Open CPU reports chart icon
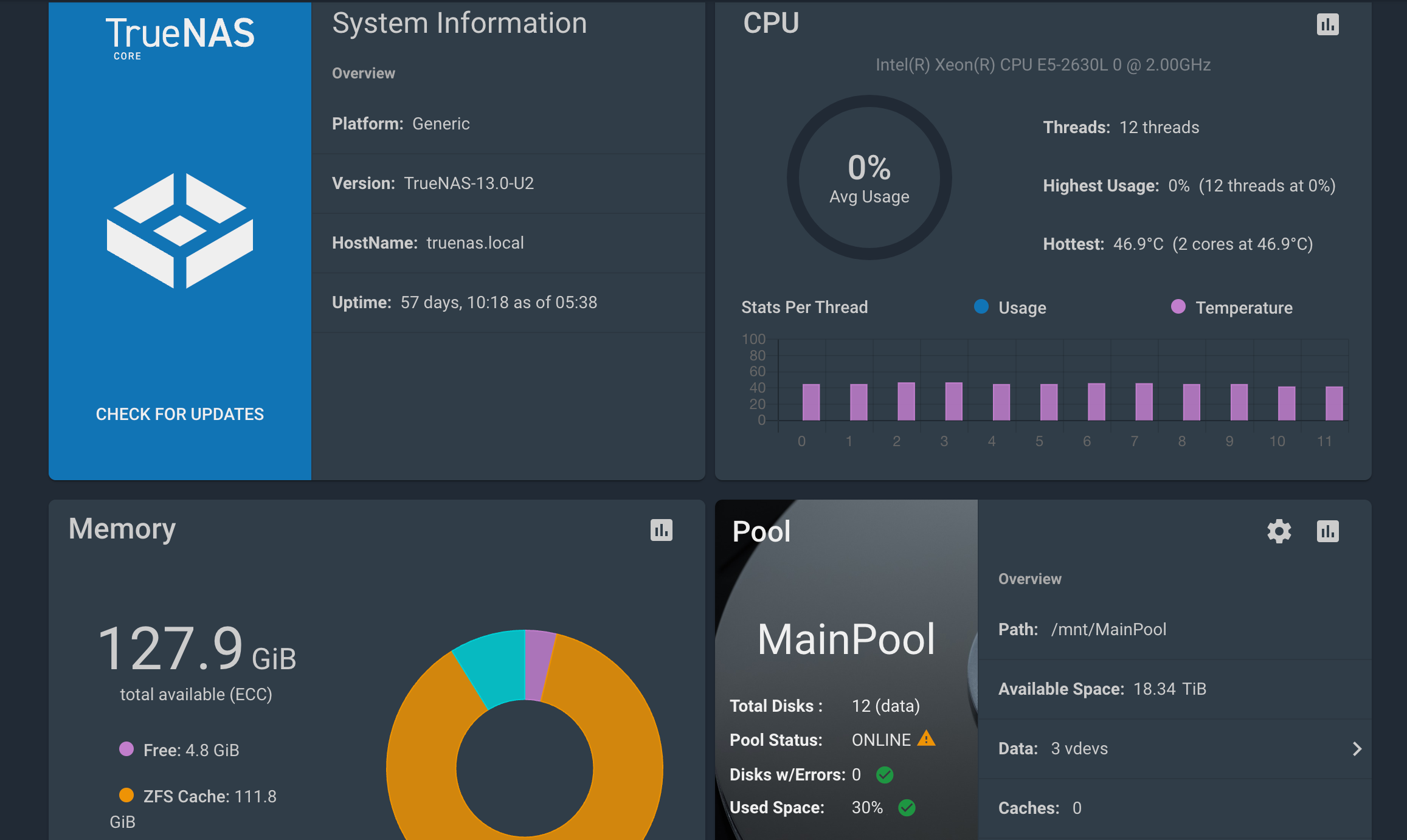Viewport: 1407px width, 840px height. (1327, 25)
